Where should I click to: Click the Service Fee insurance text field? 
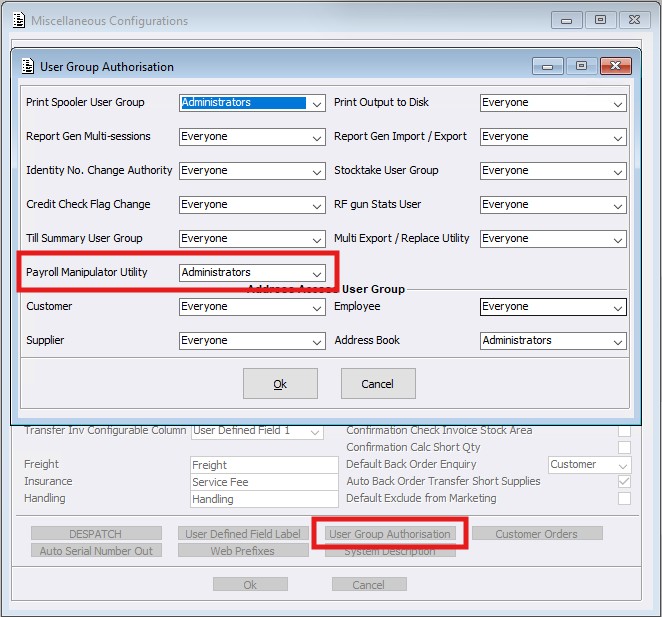click(264, 482)
